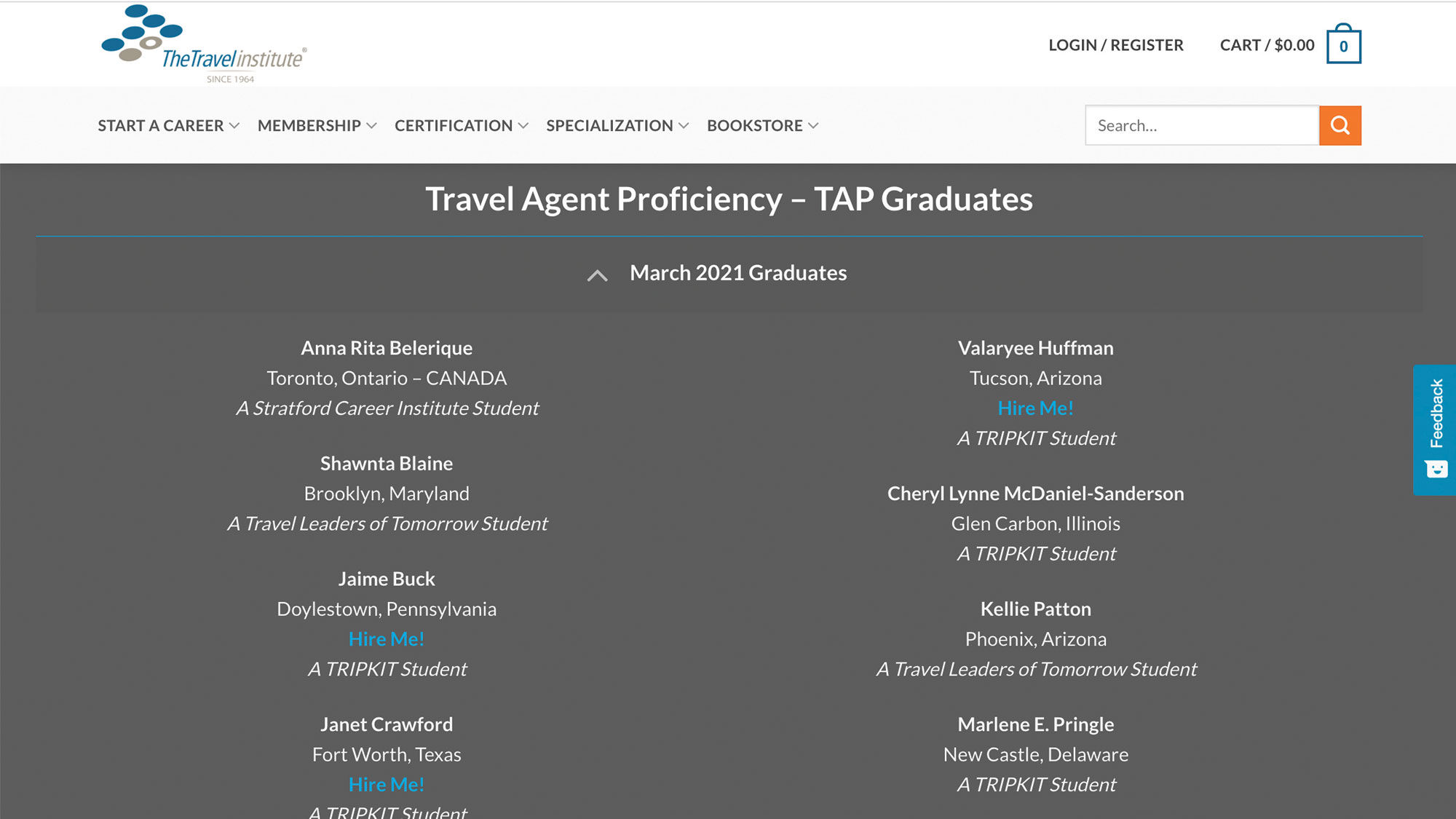1456x819 pixels.
Task: Click Valaryee Huffman's Hire Me! link
Action: [x=1036, y=408]
